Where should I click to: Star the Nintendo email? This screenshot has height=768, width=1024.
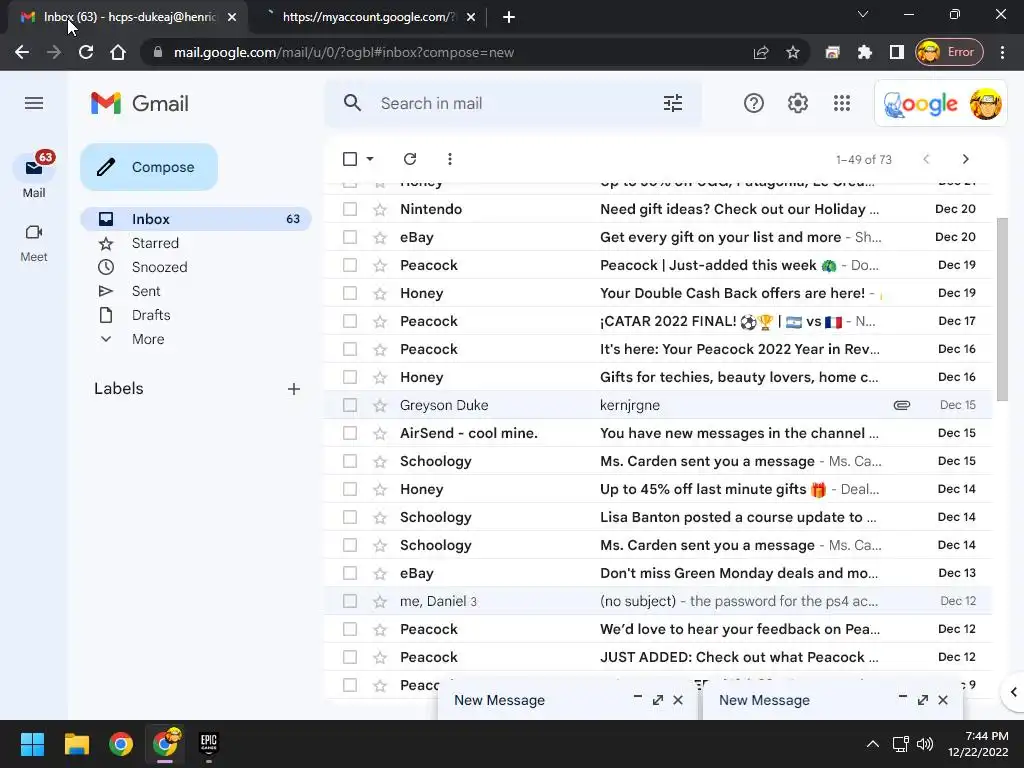[x=380, y=210]
